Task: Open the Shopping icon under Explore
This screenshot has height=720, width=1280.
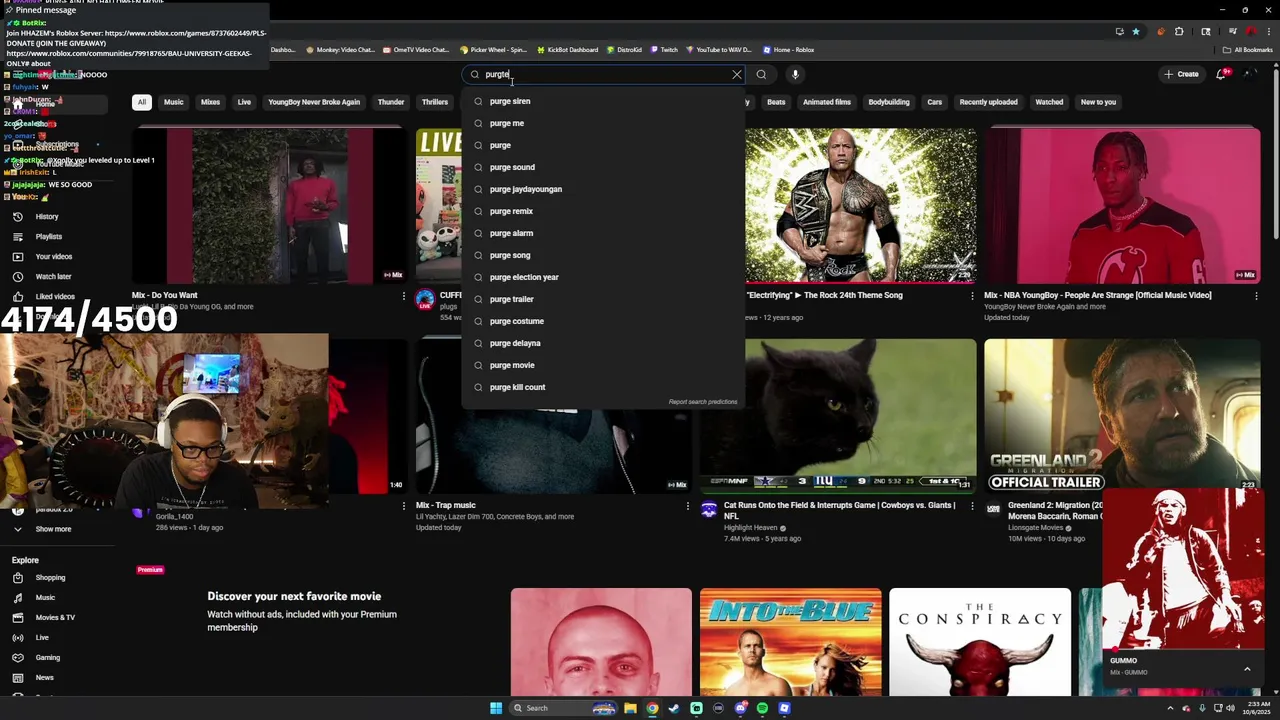Action: [18, 577]
